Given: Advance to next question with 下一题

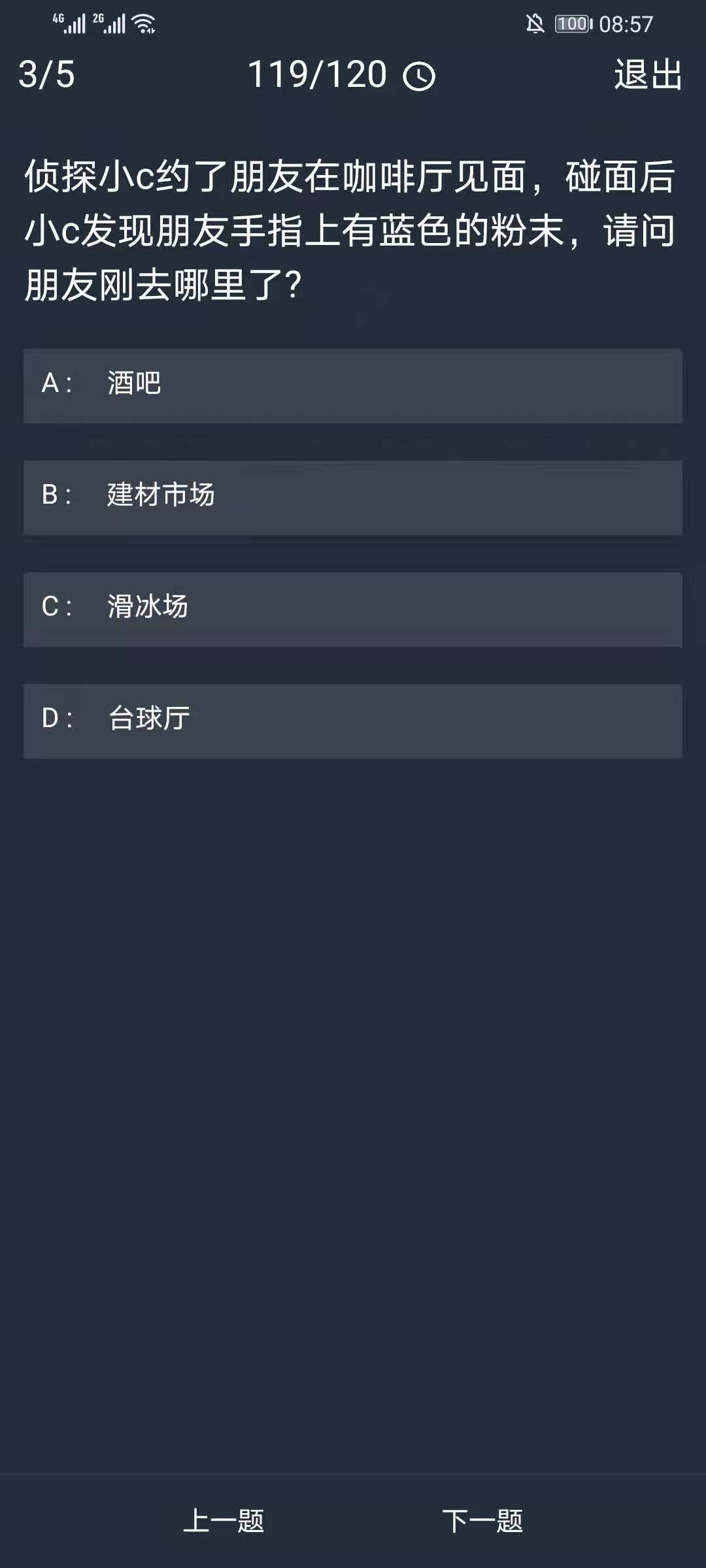Looking at the screenshot, I should (x=482, y=1521).
